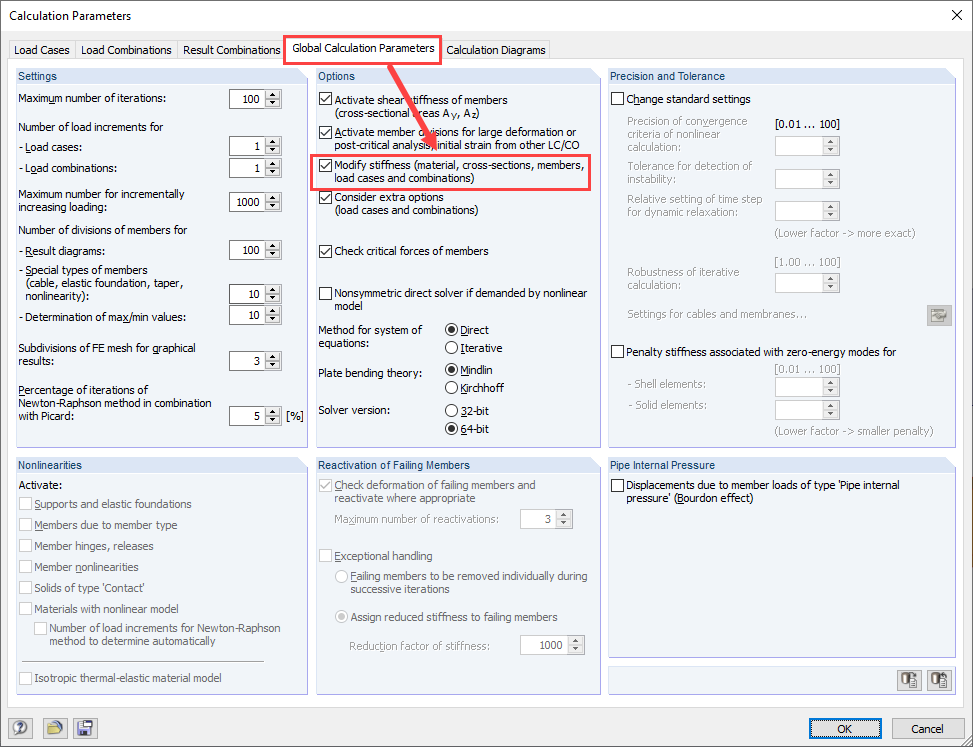973x747 pixels.
Task: Select Kirchhoff plate bending theory
Action: (x=452, y=388)
